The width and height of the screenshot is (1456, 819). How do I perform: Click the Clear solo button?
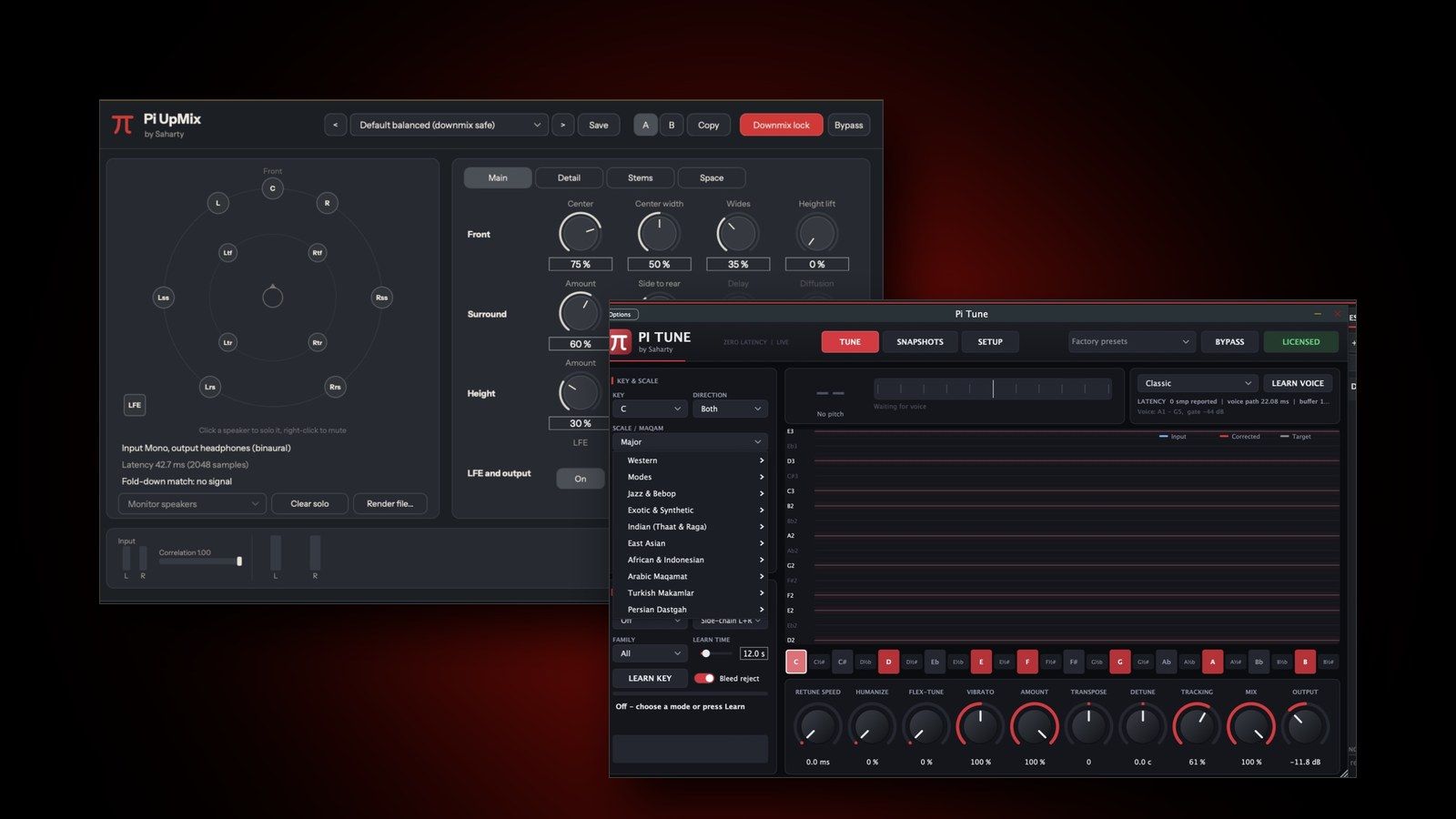[x=309, y=503]
